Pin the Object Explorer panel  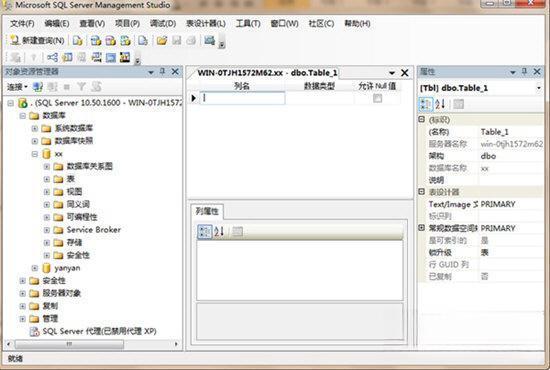[162, 72]
